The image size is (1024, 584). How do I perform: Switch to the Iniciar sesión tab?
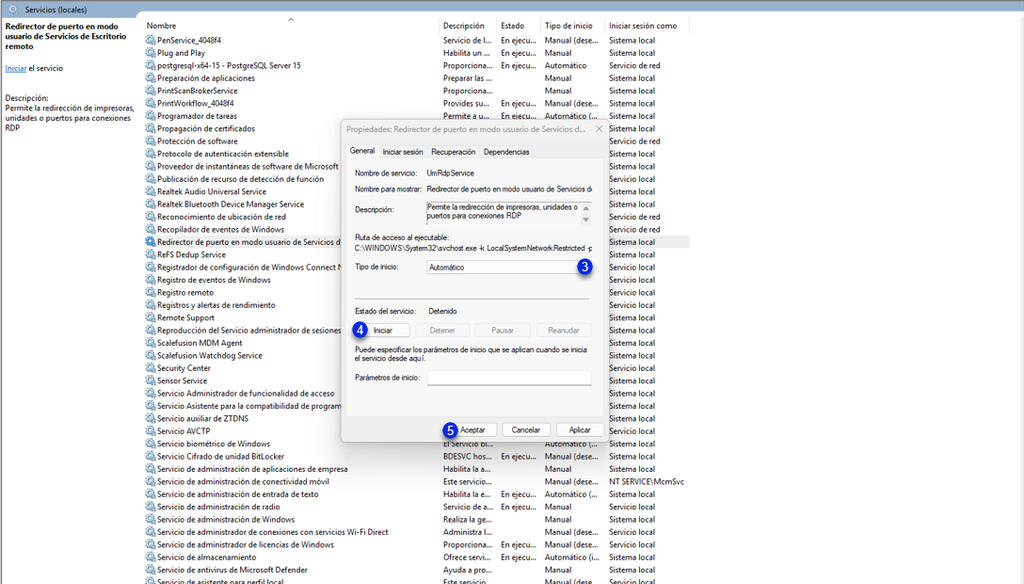[x=402, y=152]
